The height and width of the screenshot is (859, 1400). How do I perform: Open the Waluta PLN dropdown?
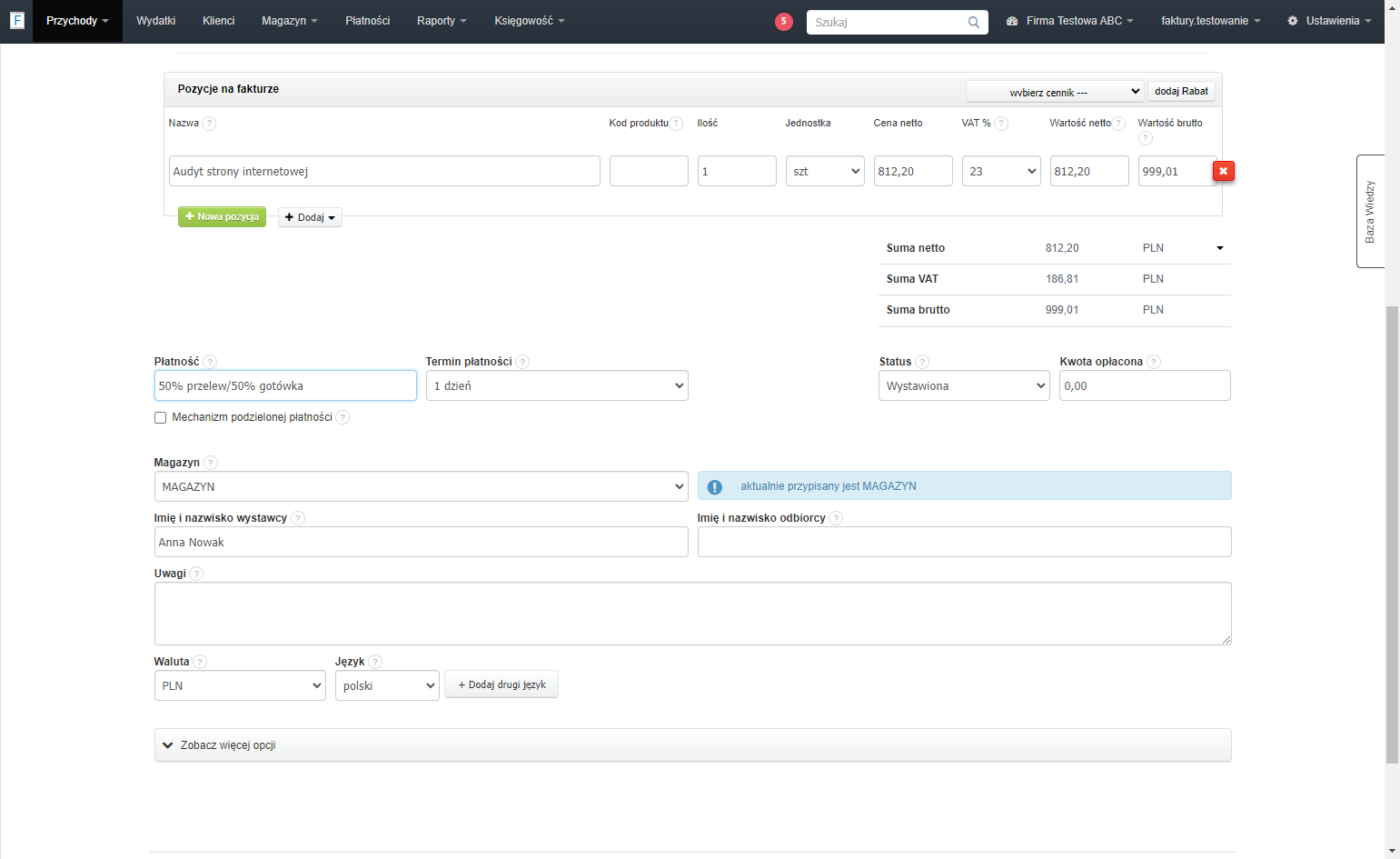[x=240, y=685]
